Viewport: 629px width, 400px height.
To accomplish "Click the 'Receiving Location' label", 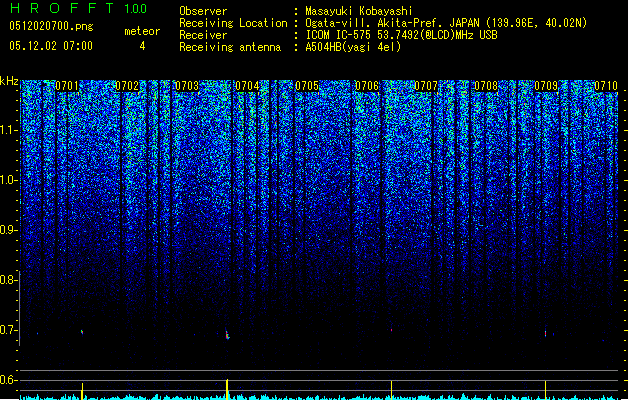I will (233, 23).
